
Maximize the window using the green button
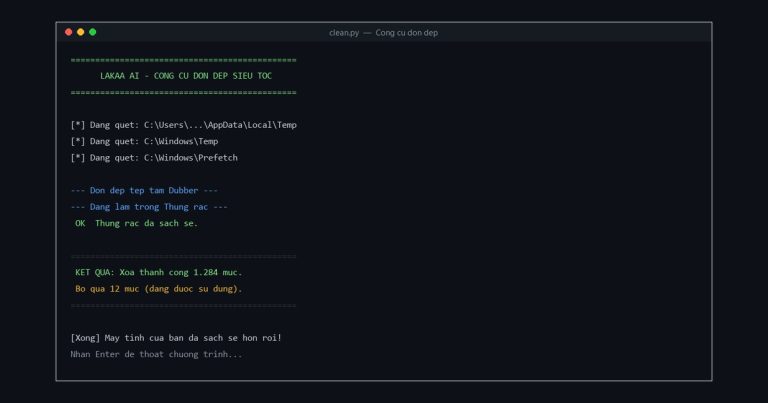click(93, 32)
